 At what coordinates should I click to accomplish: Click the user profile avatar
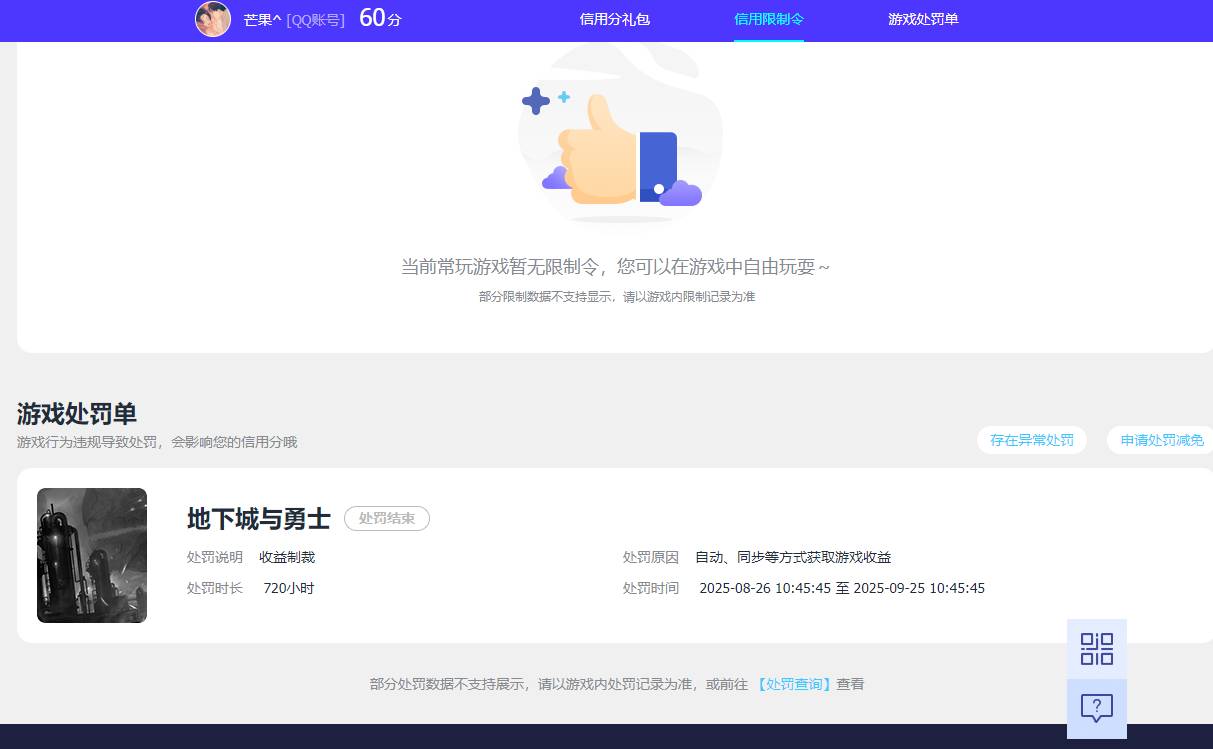(x=213, y=19)
